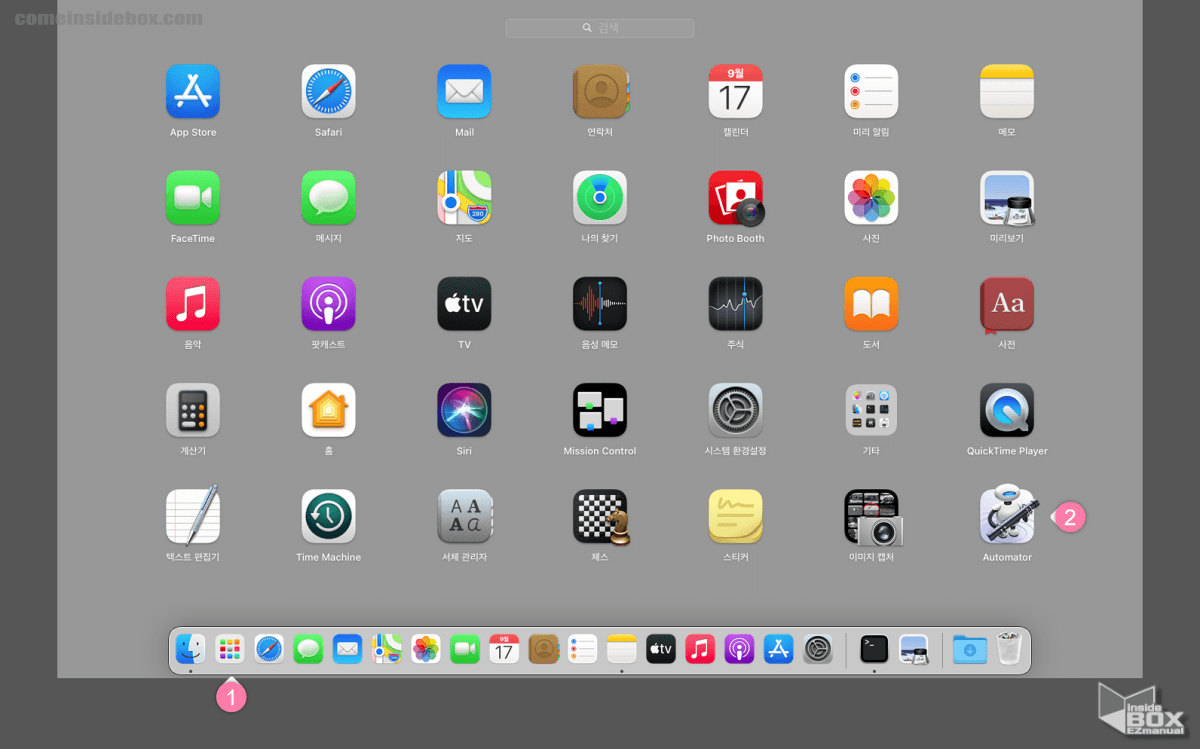Open Podcasts from the Dock

click(739, 649)
